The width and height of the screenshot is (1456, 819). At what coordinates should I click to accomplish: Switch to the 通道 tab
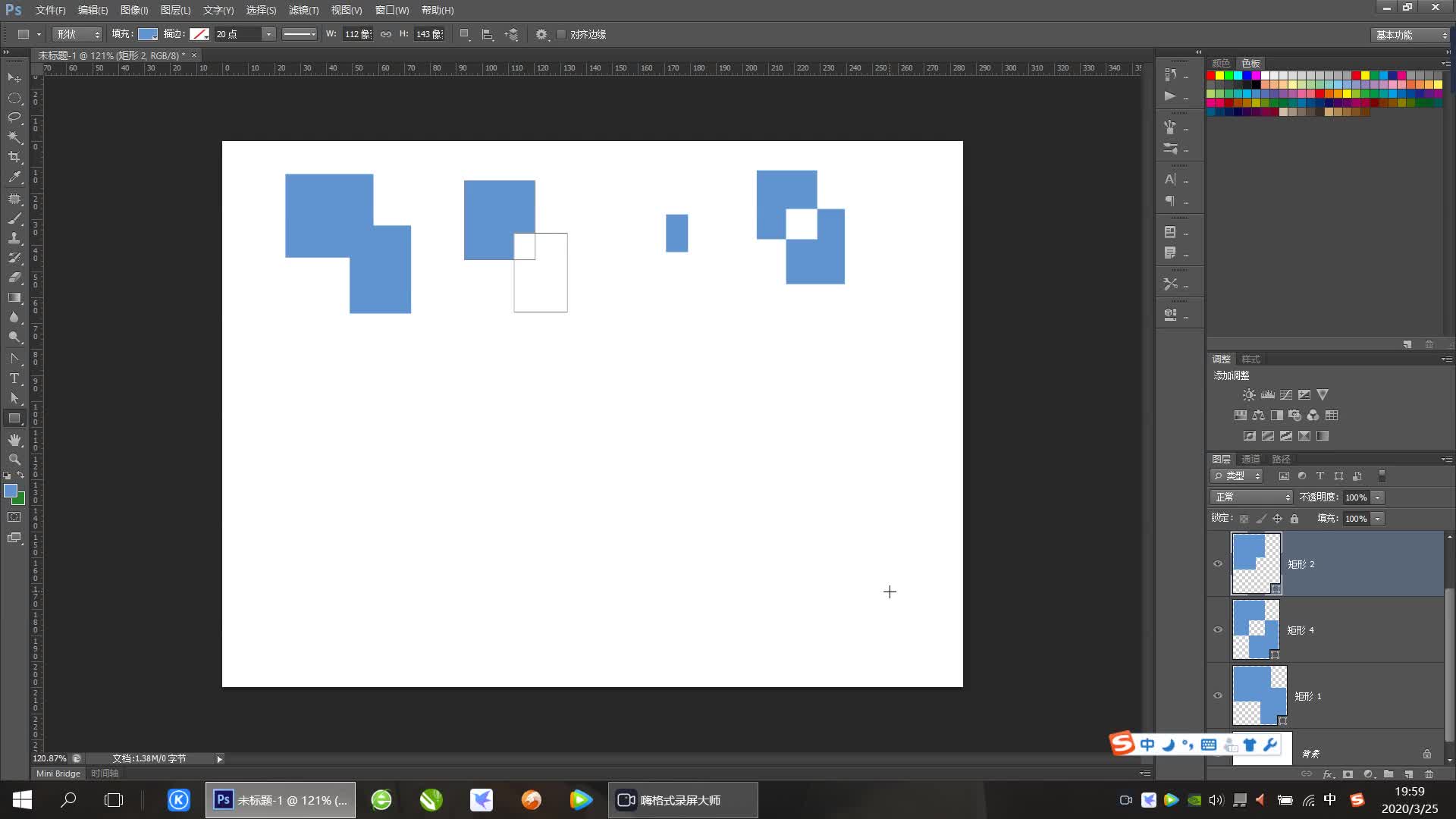pyautogui.click(x=1250, y=459)
